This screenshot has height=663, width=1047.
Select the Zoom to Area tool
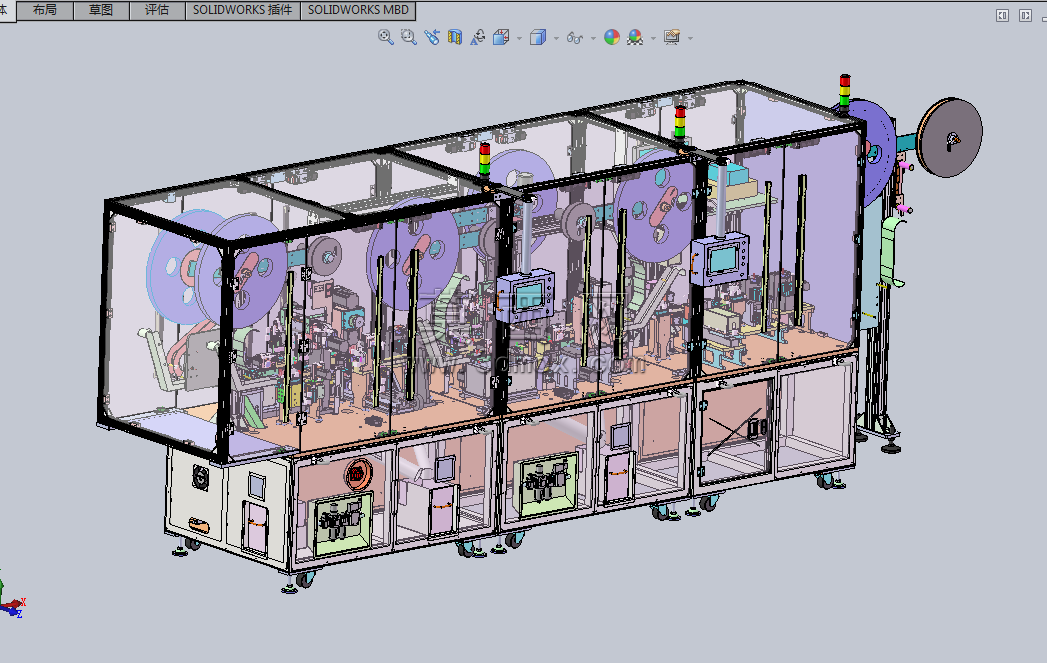409,37
